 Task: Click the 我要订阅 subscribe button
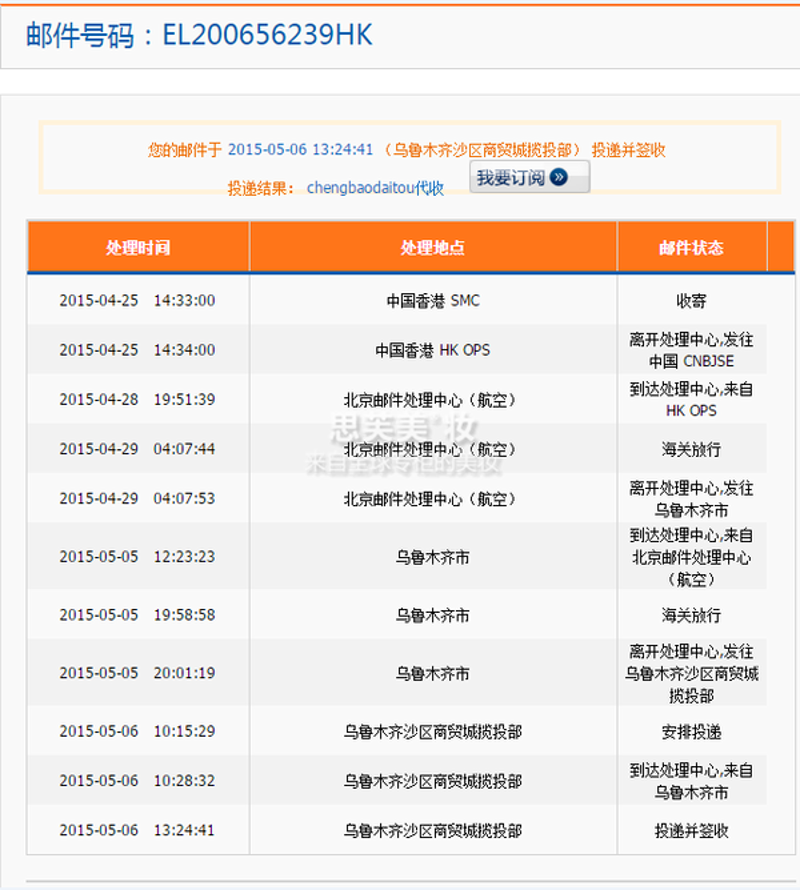point(529,177)
